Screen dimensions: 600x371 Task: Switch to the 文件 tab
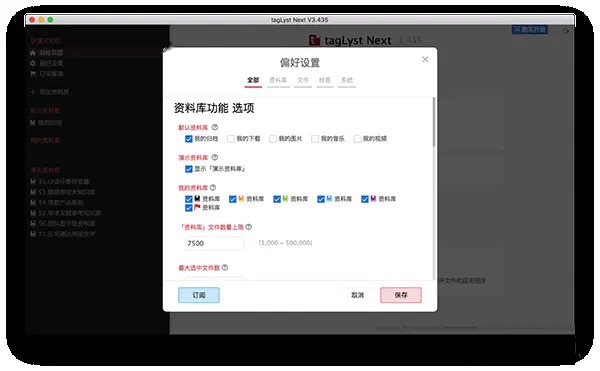[x=303, y=80]
